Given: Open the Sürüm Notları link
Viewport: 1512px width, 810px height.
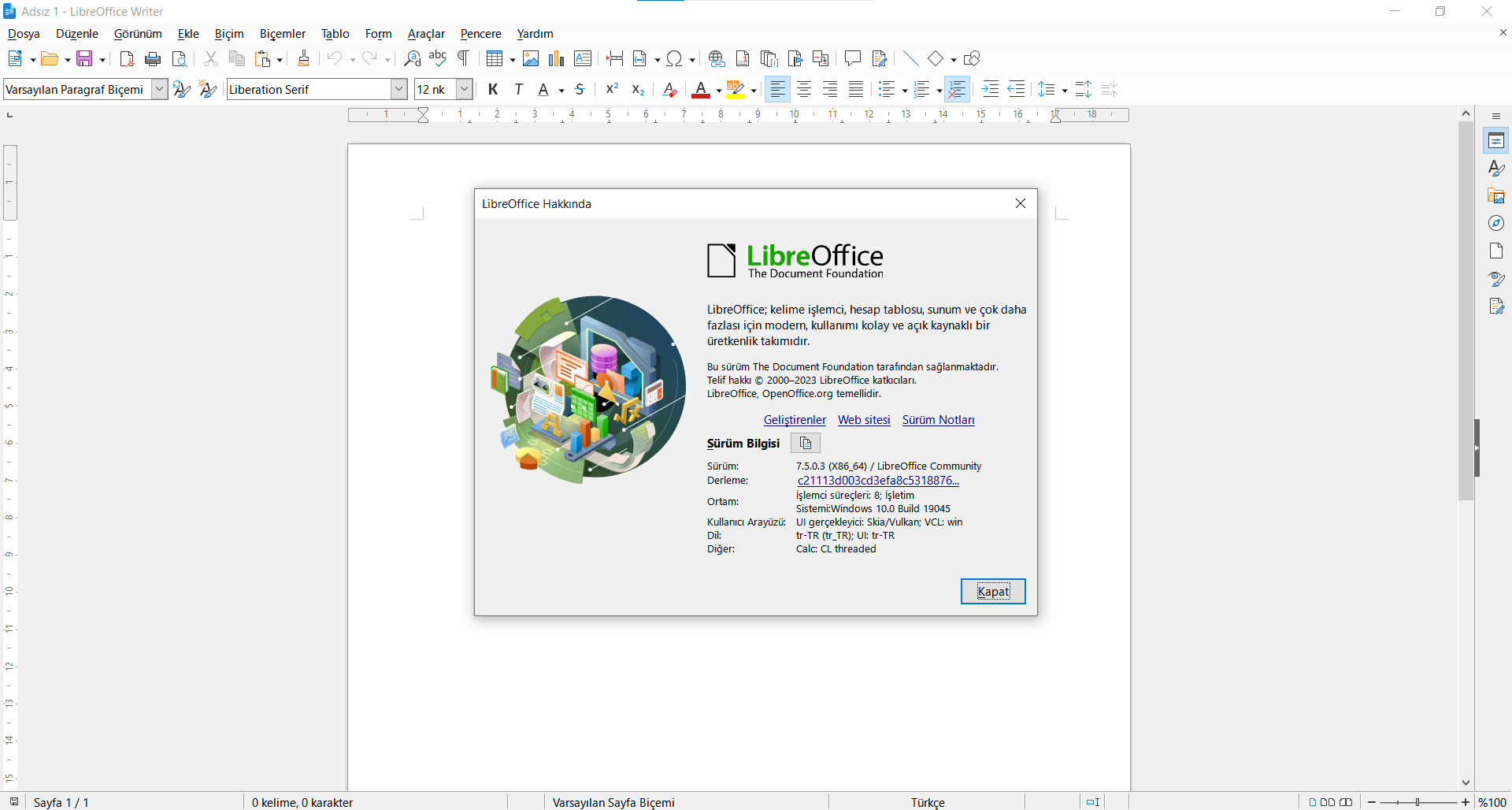Looking at the screenshot, I should tap(938, 420).
